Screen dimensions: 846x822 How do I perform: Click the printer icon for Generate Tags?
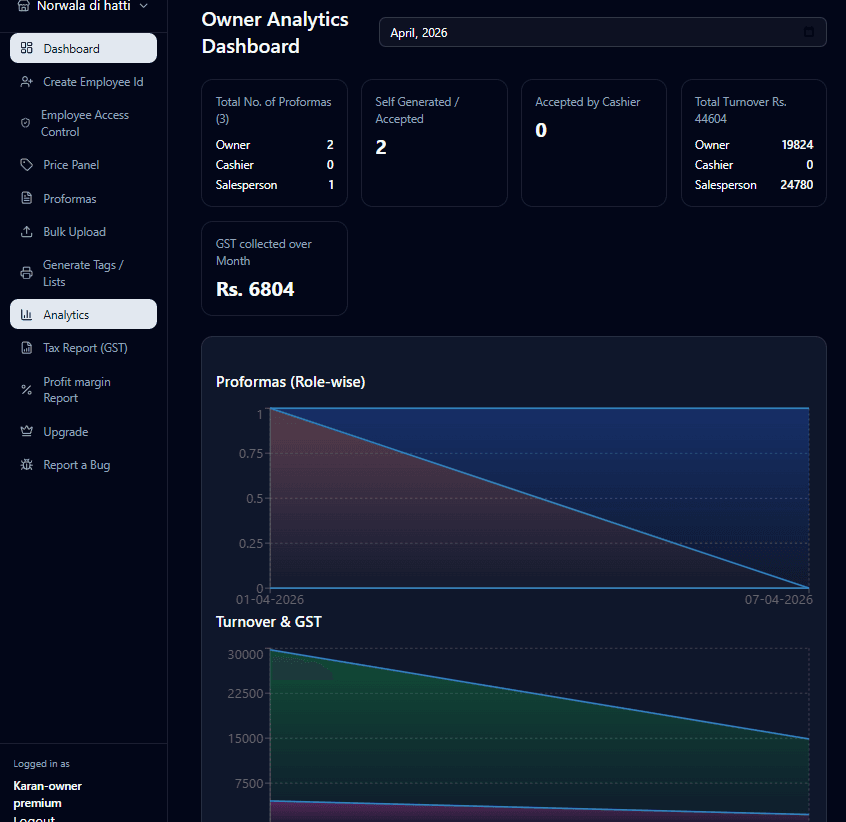[x=27, y=273]
